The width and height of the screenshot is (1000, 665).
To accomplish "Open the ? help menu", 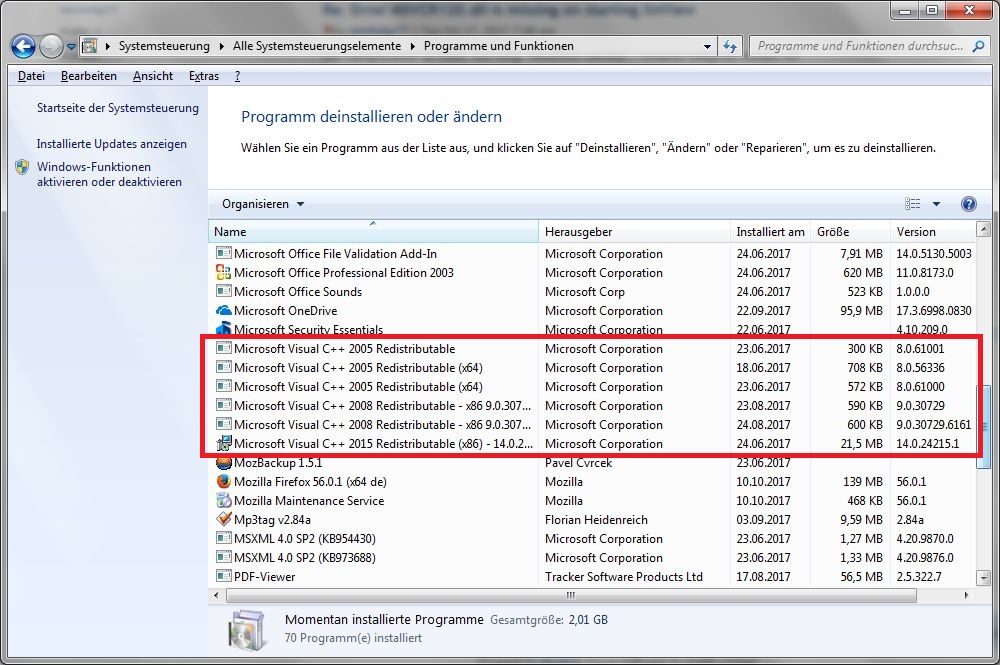I will point(238,76).
